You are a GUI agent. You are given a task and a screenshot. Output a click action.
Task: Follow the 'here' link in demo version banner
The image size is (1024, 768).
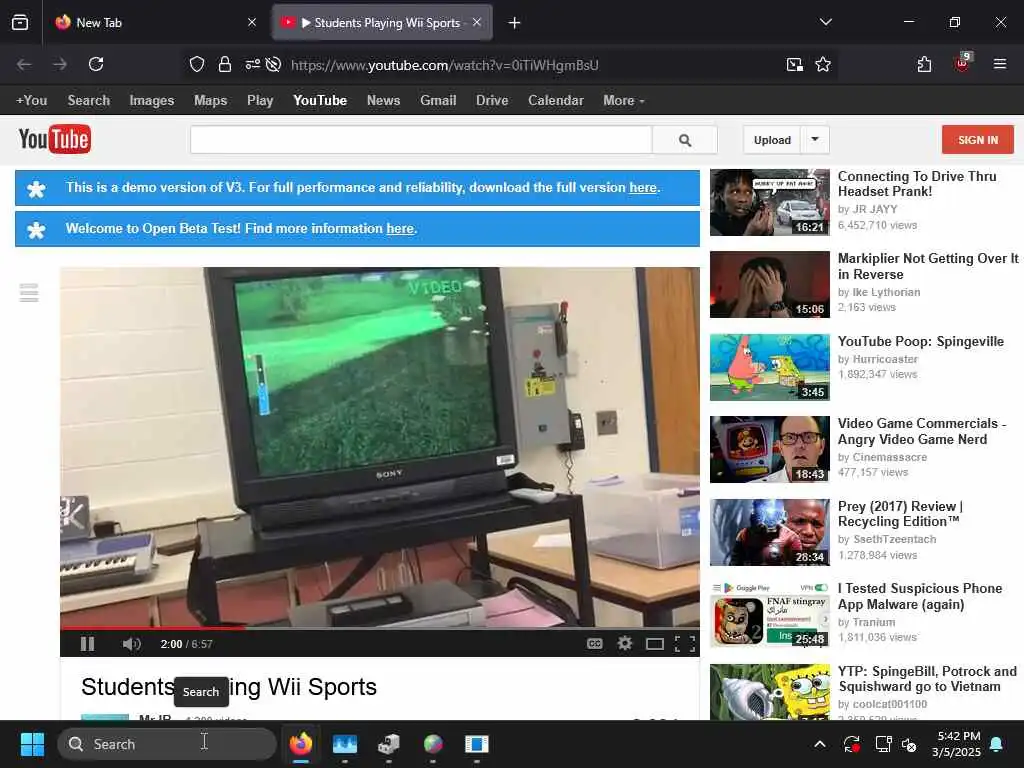coord(643,187)
